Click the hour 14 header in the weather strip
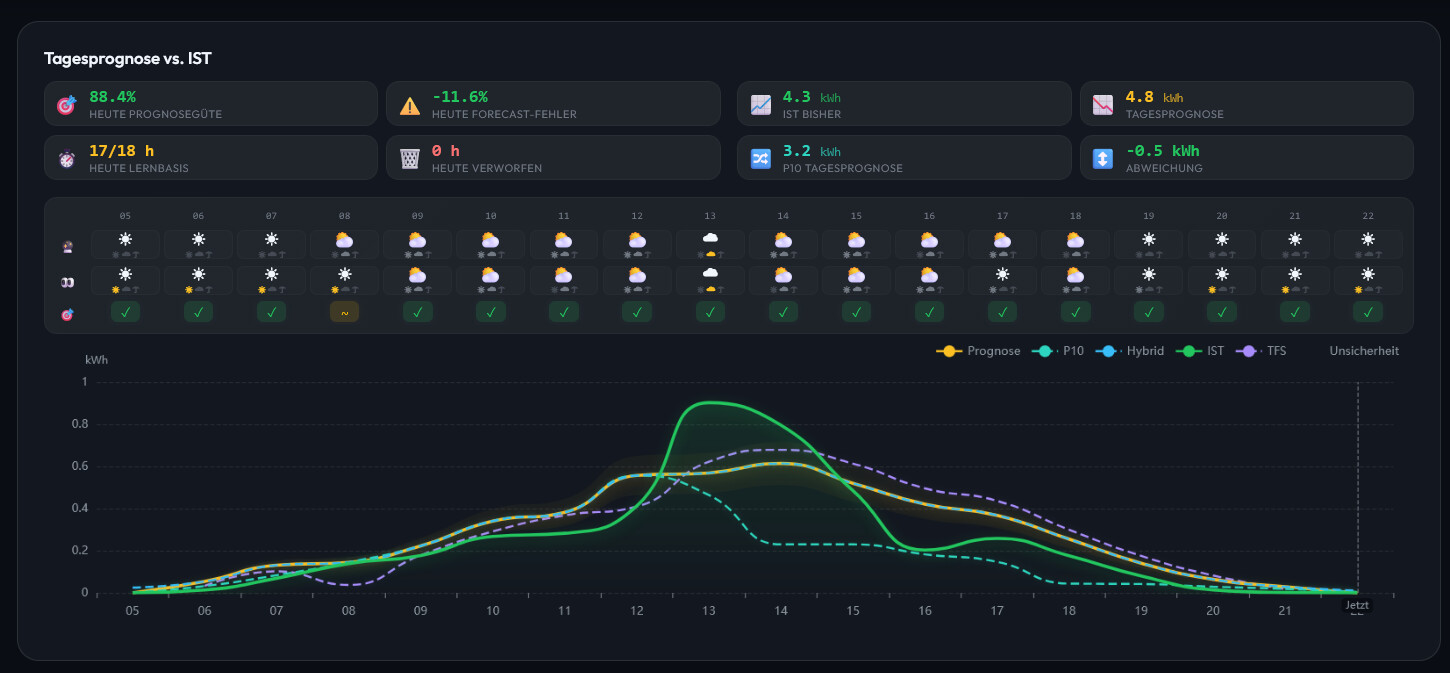Screen dimensions: 1450x673 coord(783,216)
